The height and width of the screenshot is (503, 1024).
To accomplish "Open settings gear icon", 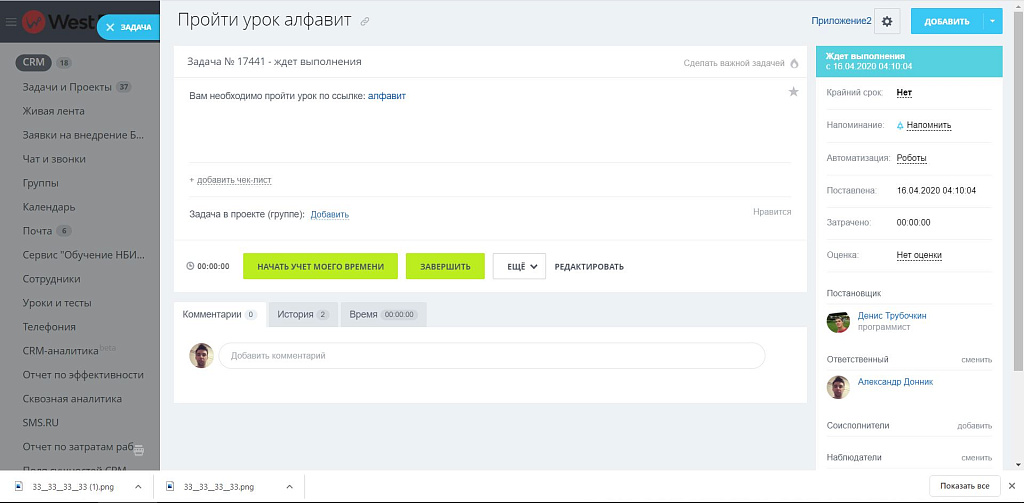I will coord(888,21).
